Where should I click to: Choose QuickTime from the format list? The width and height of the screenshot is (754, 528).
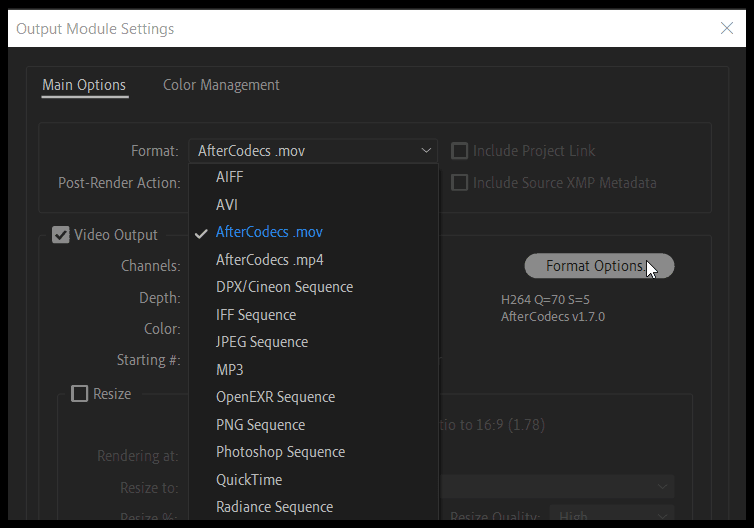click(x=314, y=480)
